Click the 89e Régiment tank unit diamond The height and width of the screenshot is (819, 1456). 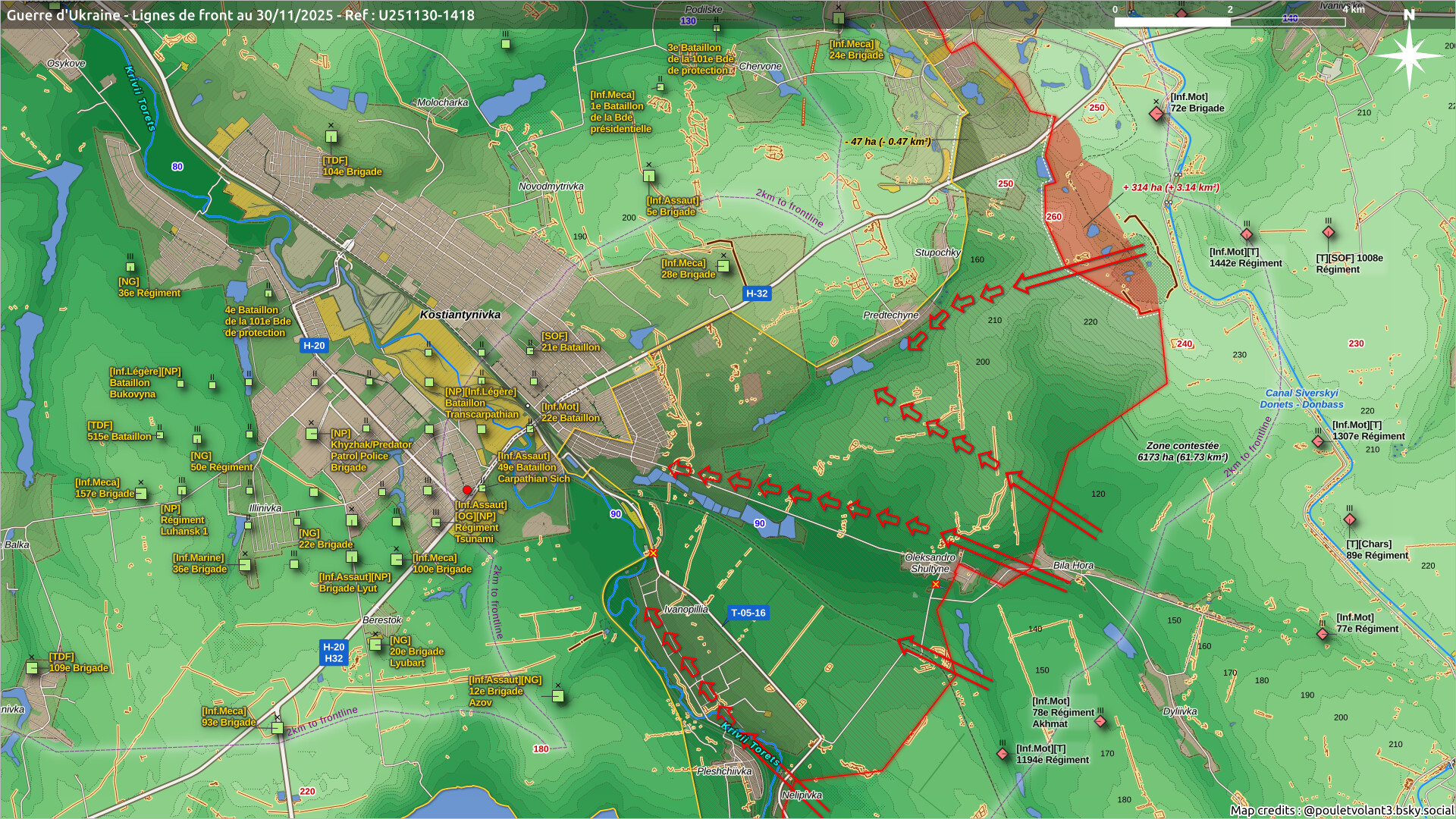pyautogui.click(x=1349, y=520)
